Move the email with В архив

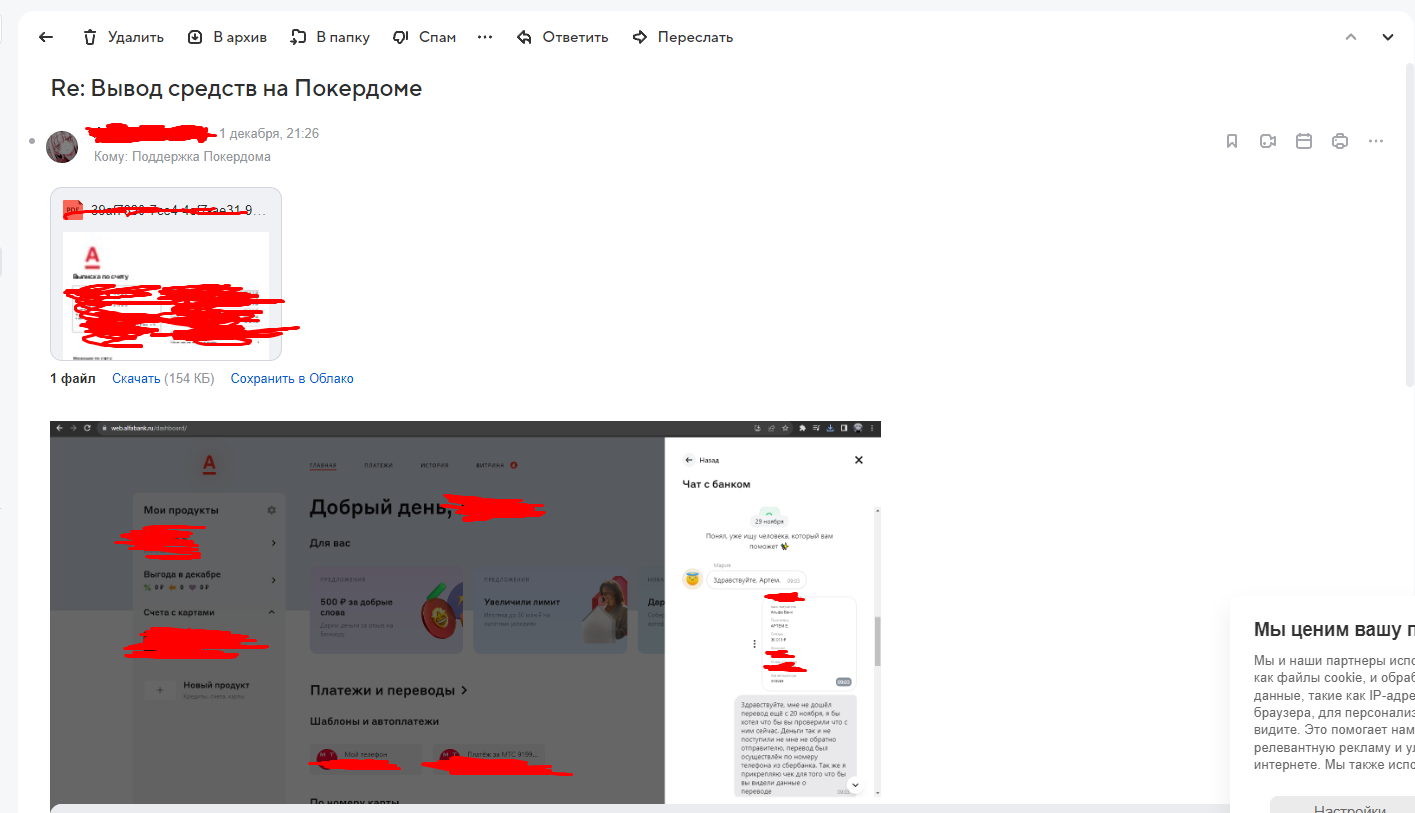(227, 37)
